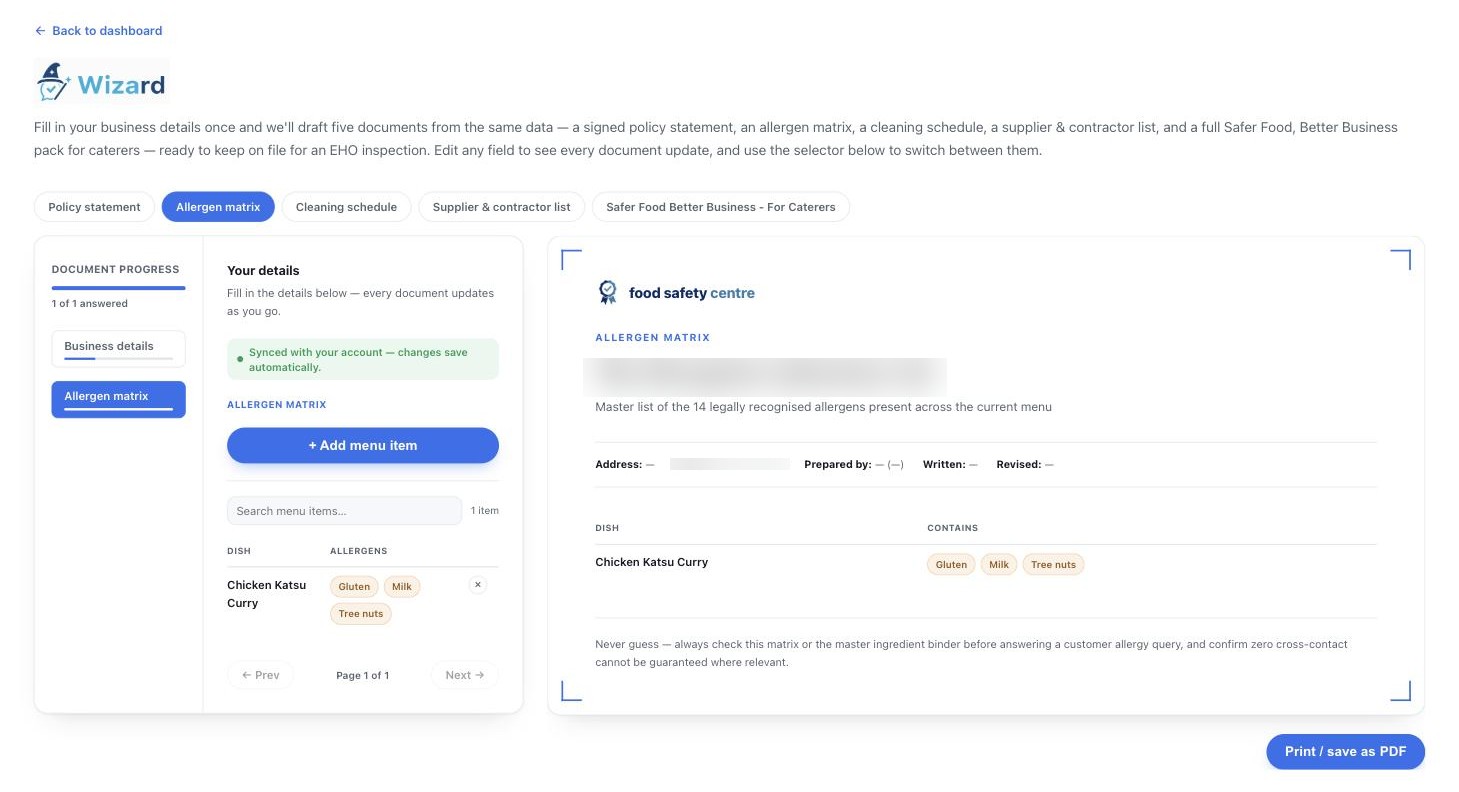Open Safer Food Better Business - For Caterers tab

click(721, 207)
